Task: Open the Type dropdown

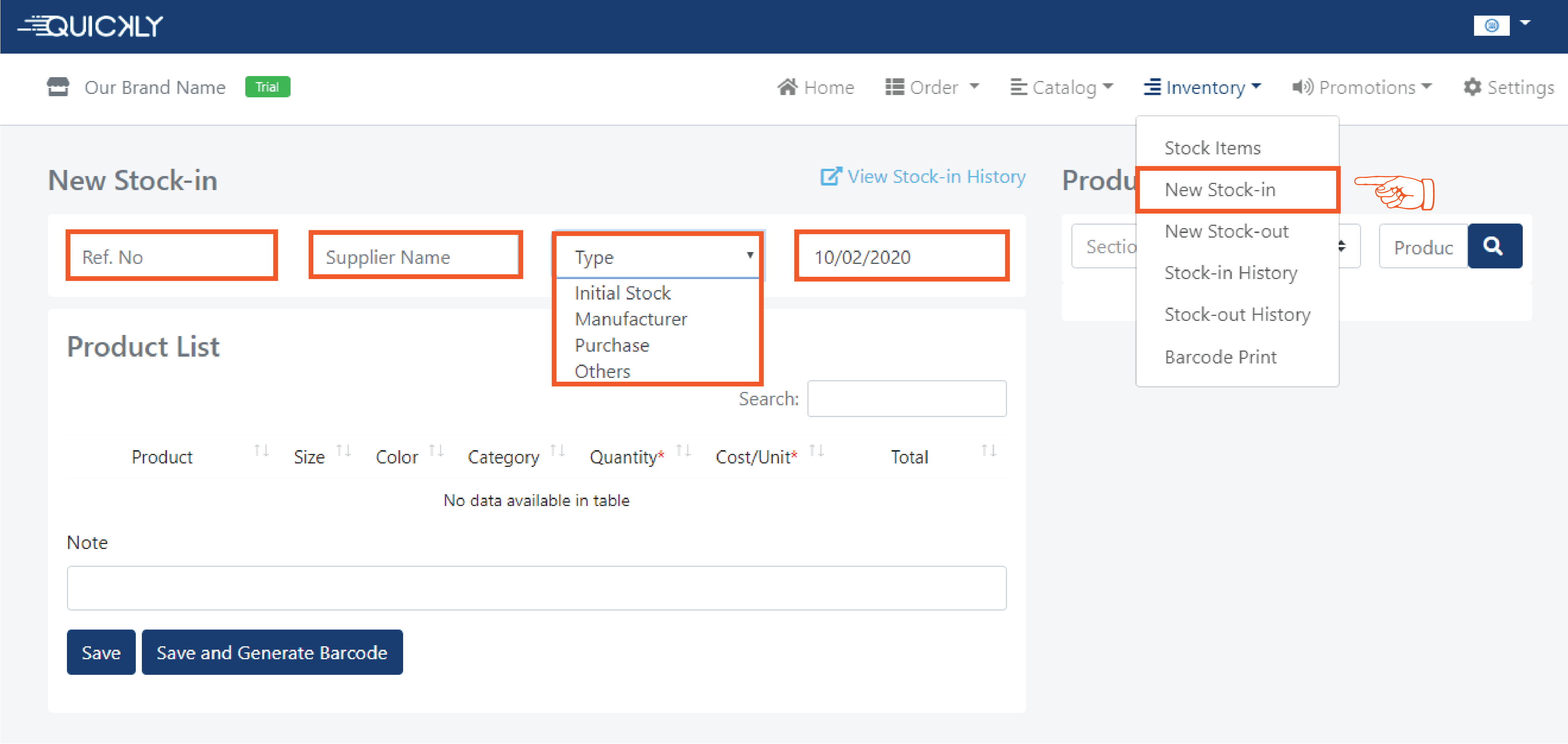Action: pos(658,257)
